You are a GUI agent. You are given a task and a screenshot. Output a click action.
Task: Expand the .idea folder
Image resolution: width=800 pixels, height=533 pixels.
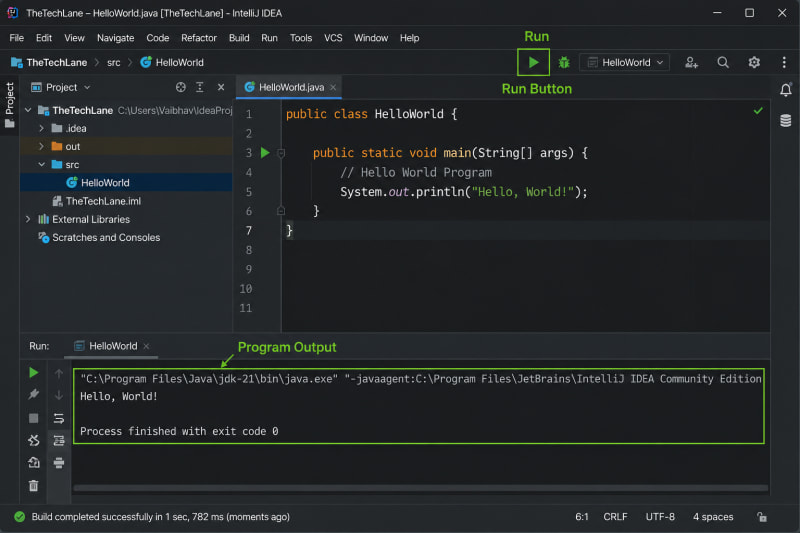pos(41,129)
